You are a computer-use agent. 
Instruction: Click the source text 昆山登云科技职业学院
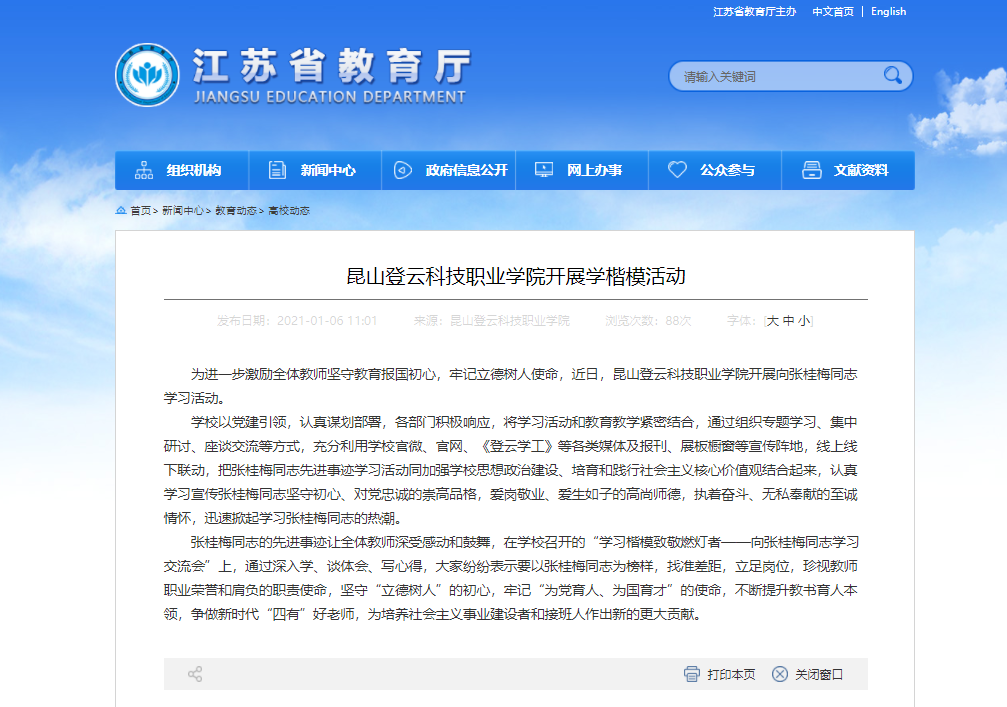click(509, 320)
